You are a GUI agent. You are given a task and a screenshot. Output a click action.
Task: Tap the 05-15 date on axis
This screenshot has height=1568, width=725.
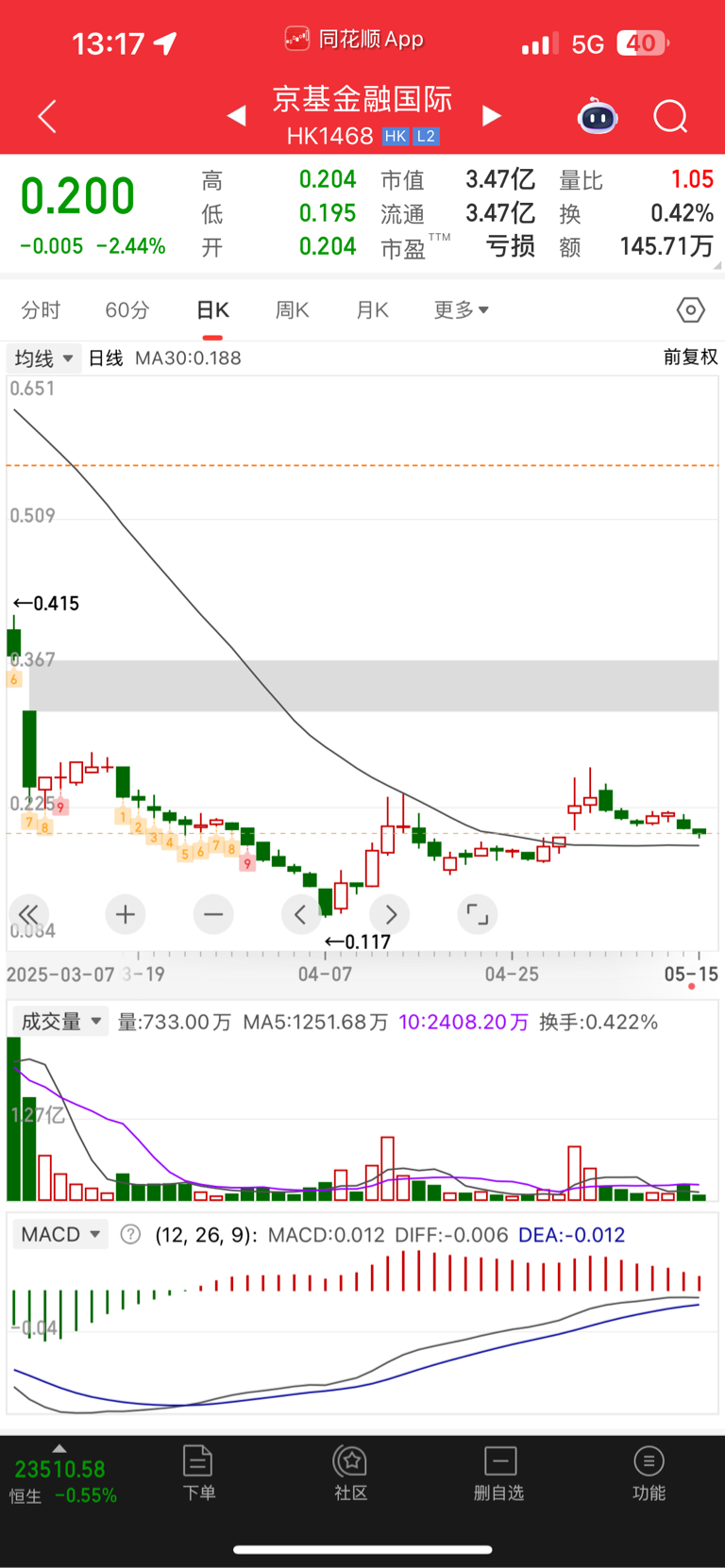click(691, 974)
